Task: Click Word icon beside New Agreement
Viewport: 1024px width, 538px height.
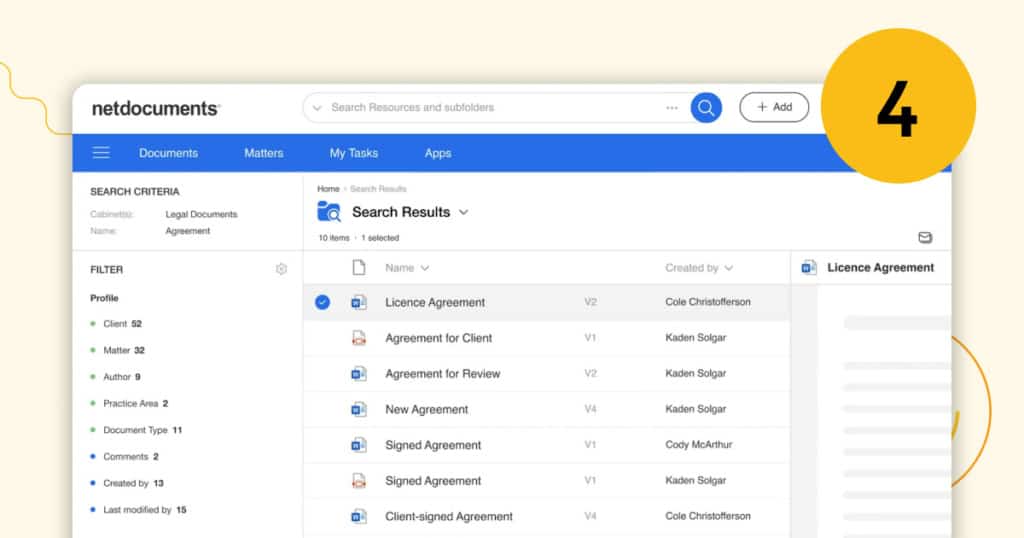Action: 359,409
